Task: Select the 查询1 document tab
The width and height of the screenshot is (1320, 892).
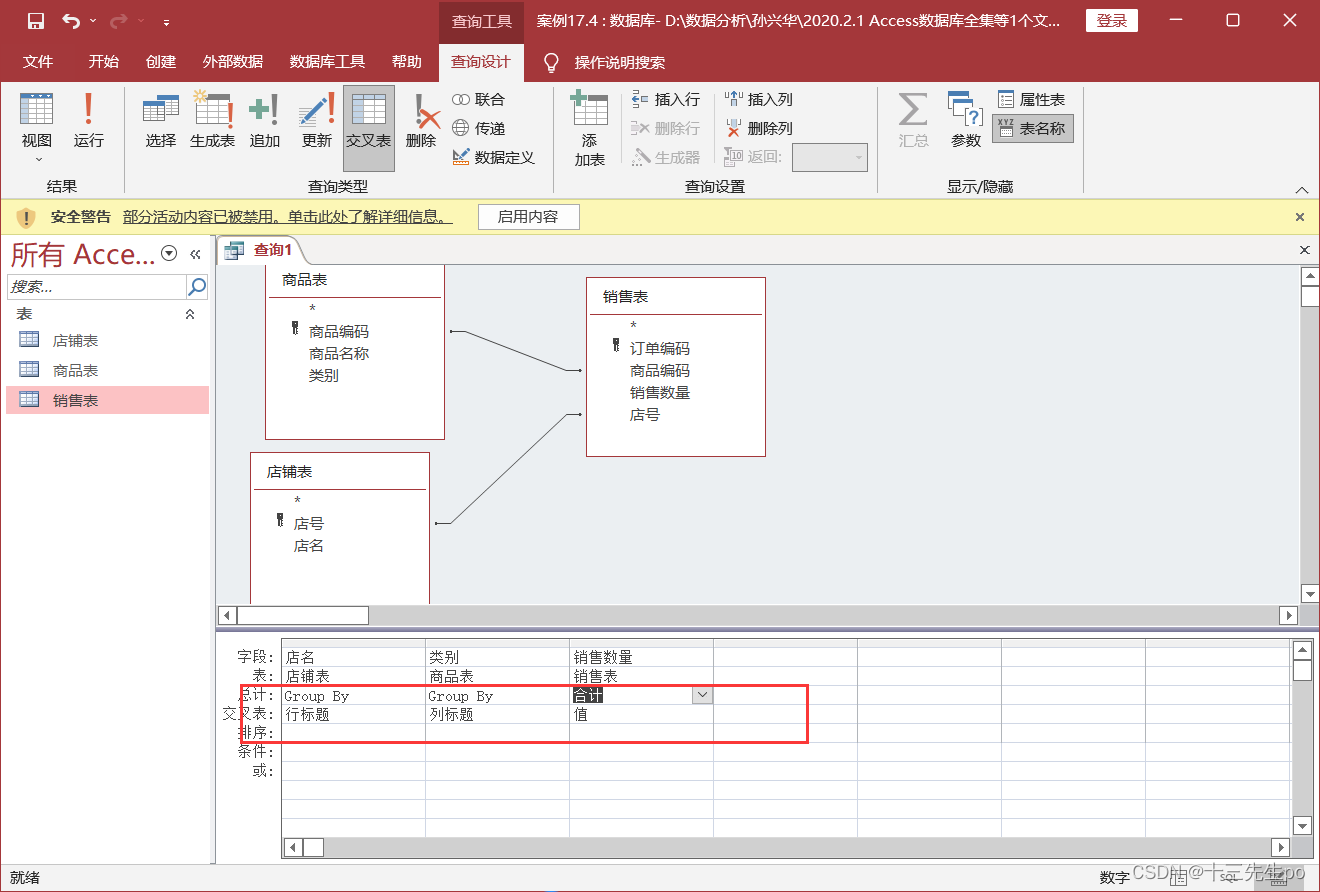Action: tap(260, 250)
